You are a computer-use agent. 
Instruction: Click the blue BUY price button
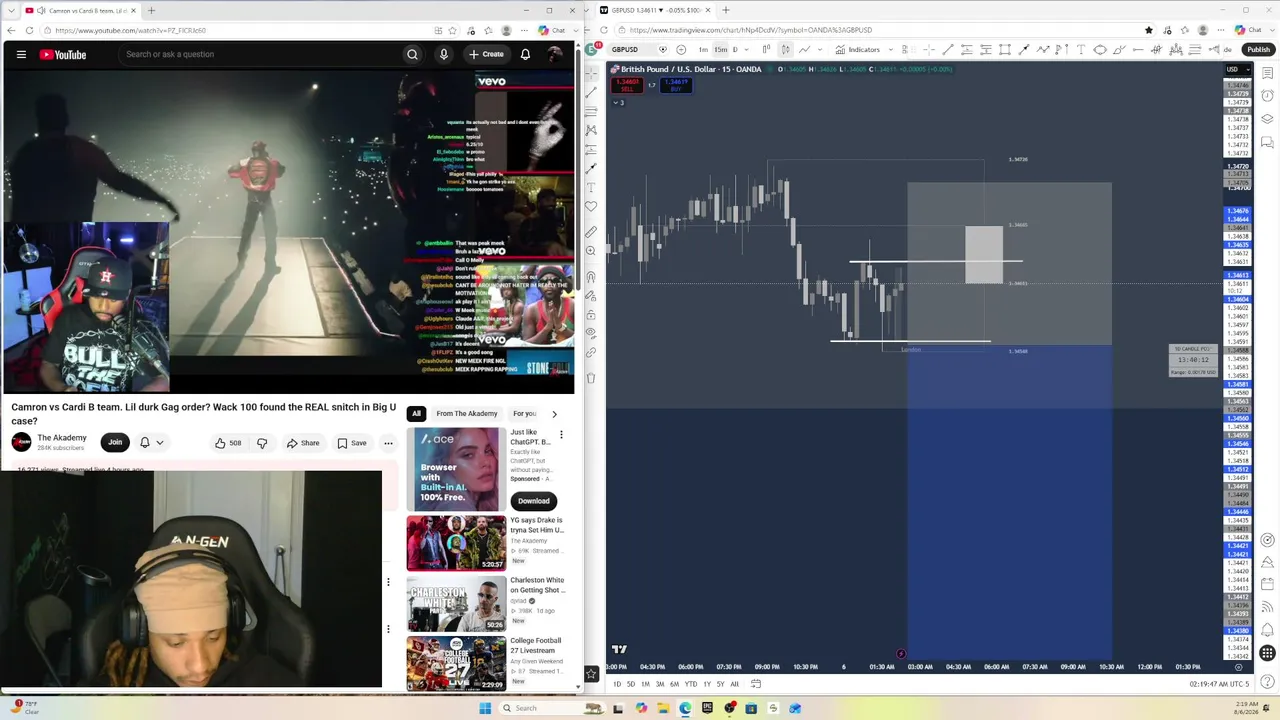pyautogui.click(x=676, y=85)
